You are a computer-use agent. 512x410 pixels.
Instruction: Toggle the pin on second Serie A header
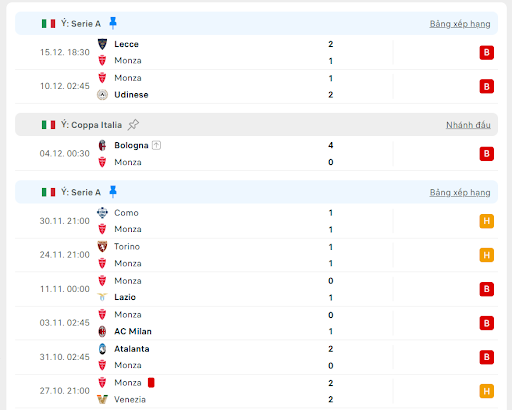click(x=113, y=192)
